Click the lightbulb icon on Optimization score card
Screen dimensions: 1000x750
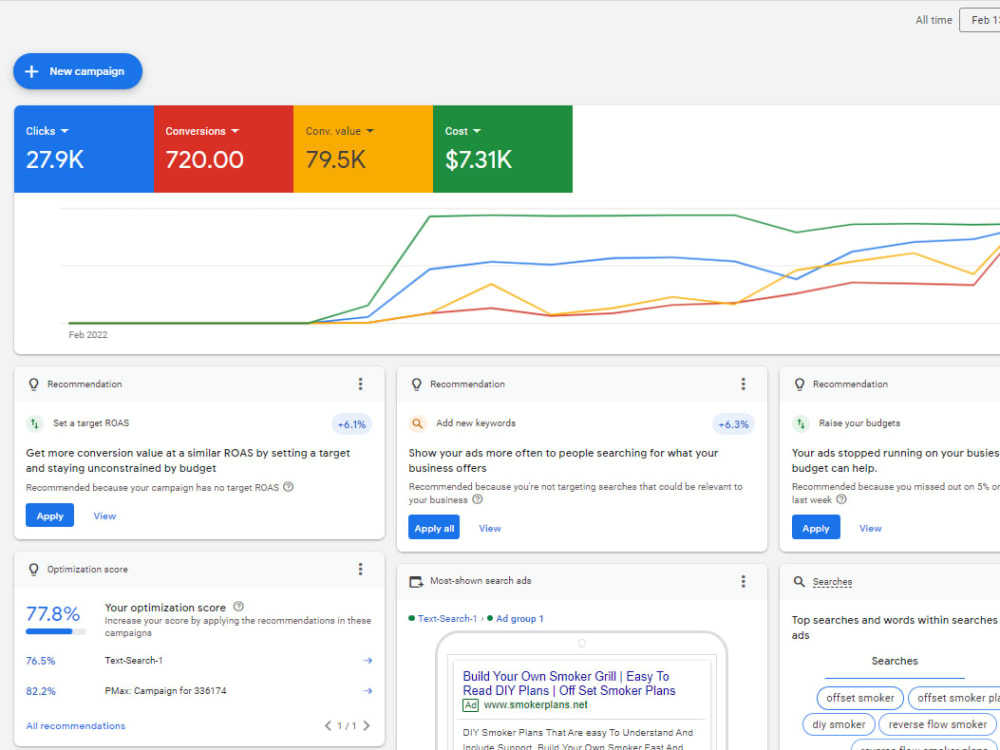(34, 569)
